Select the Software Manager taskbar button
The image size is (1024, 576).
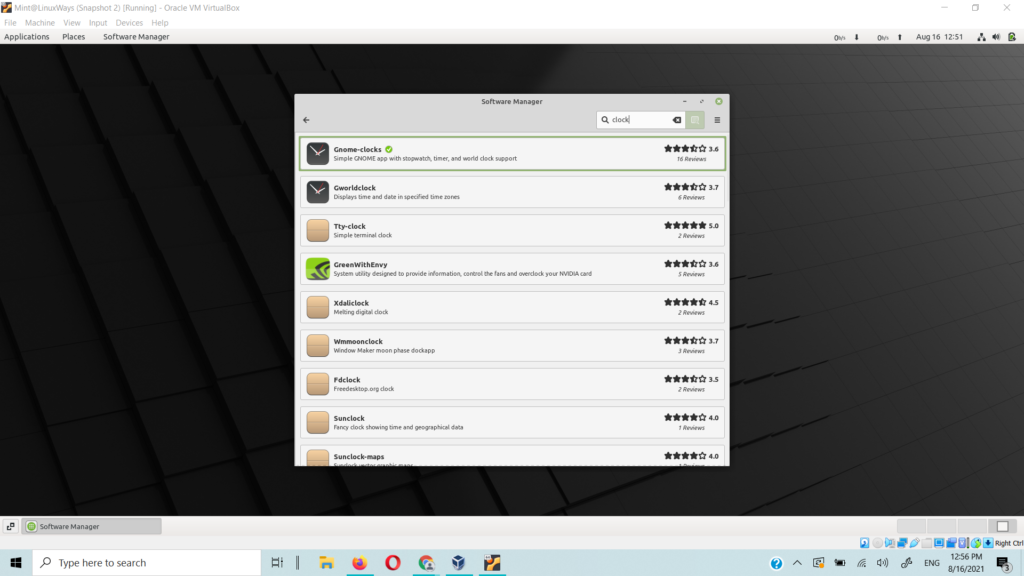92,526
